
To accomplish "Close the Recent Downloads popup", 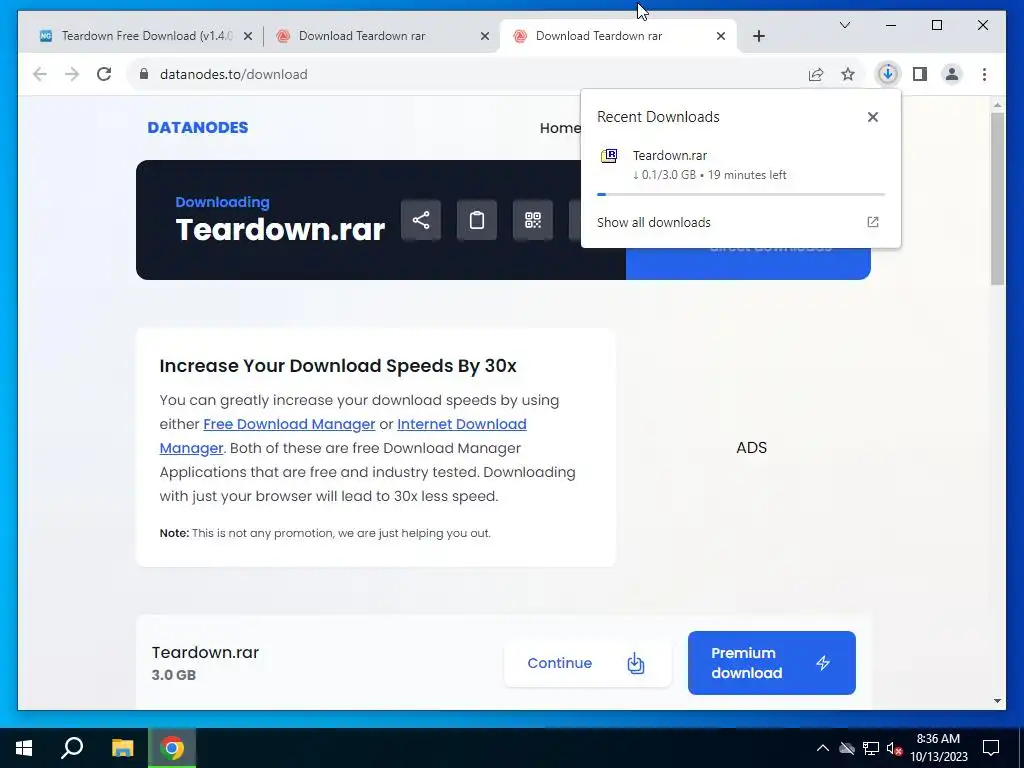I will pos(872,117).
